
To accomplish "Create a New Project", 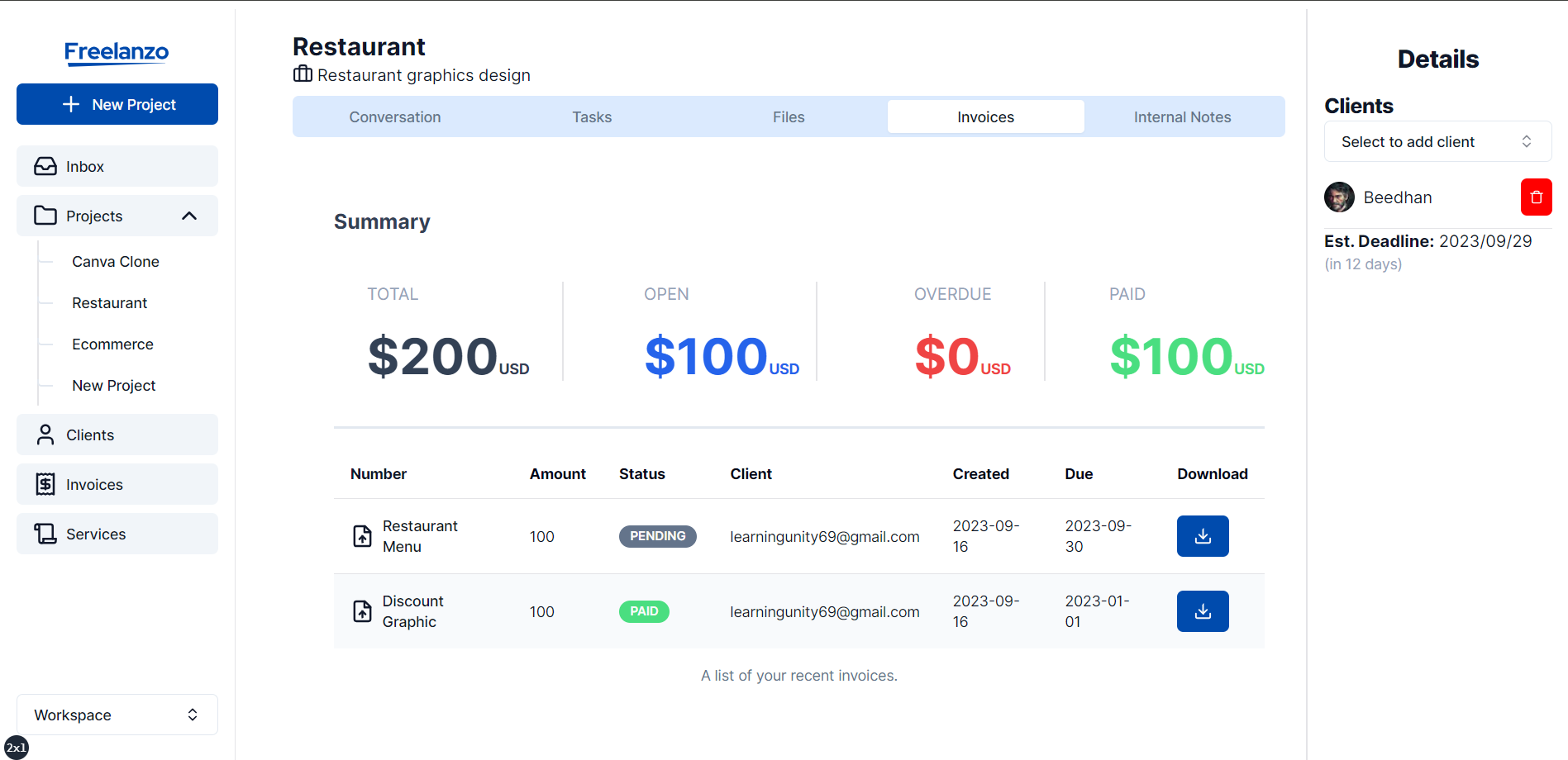I will (x=117, y=104).
